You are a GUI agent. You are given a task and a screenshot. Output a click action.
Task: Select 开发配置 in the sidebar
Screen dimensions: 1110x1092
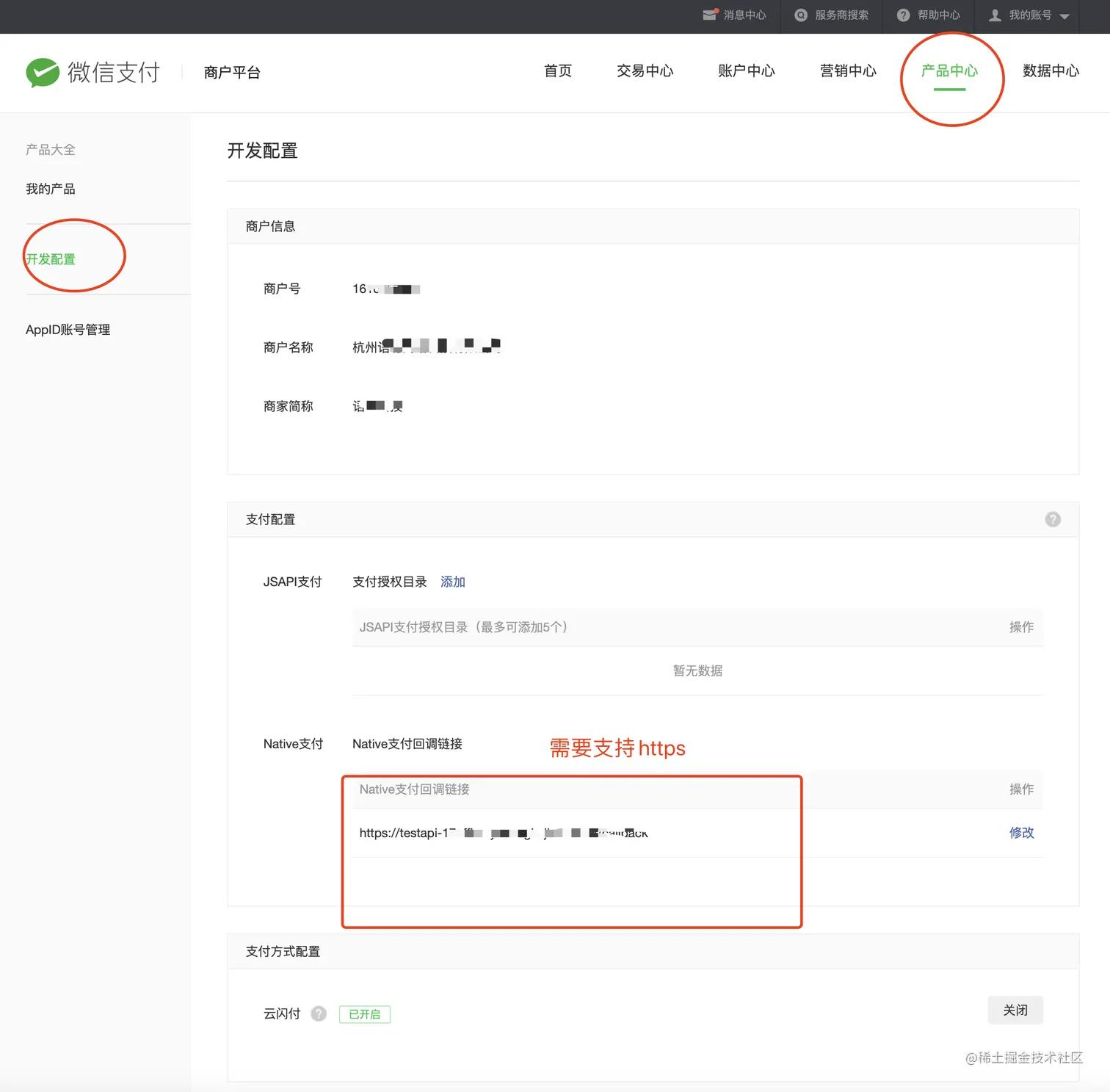click(50, 258)
